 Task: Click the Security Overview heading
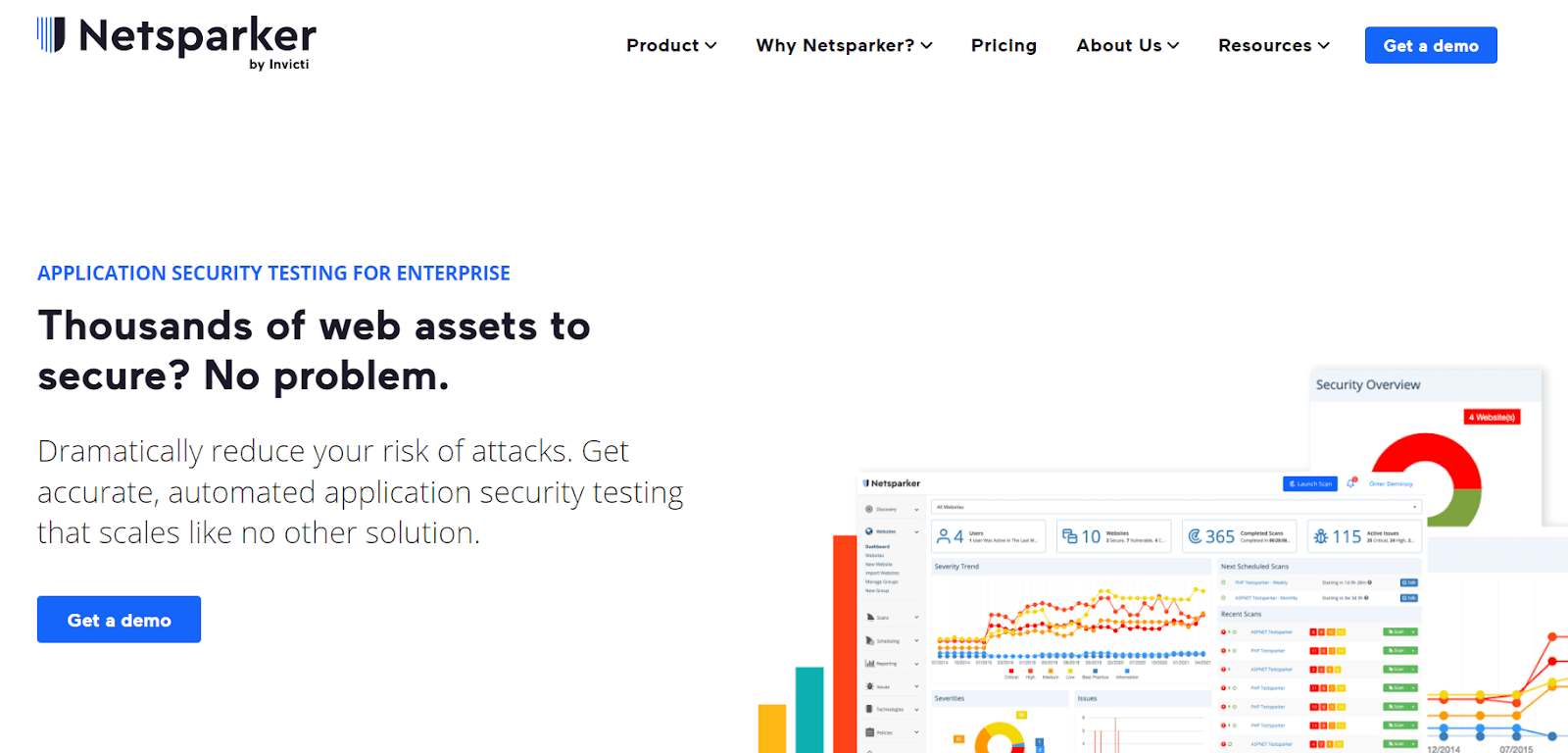1367,384
